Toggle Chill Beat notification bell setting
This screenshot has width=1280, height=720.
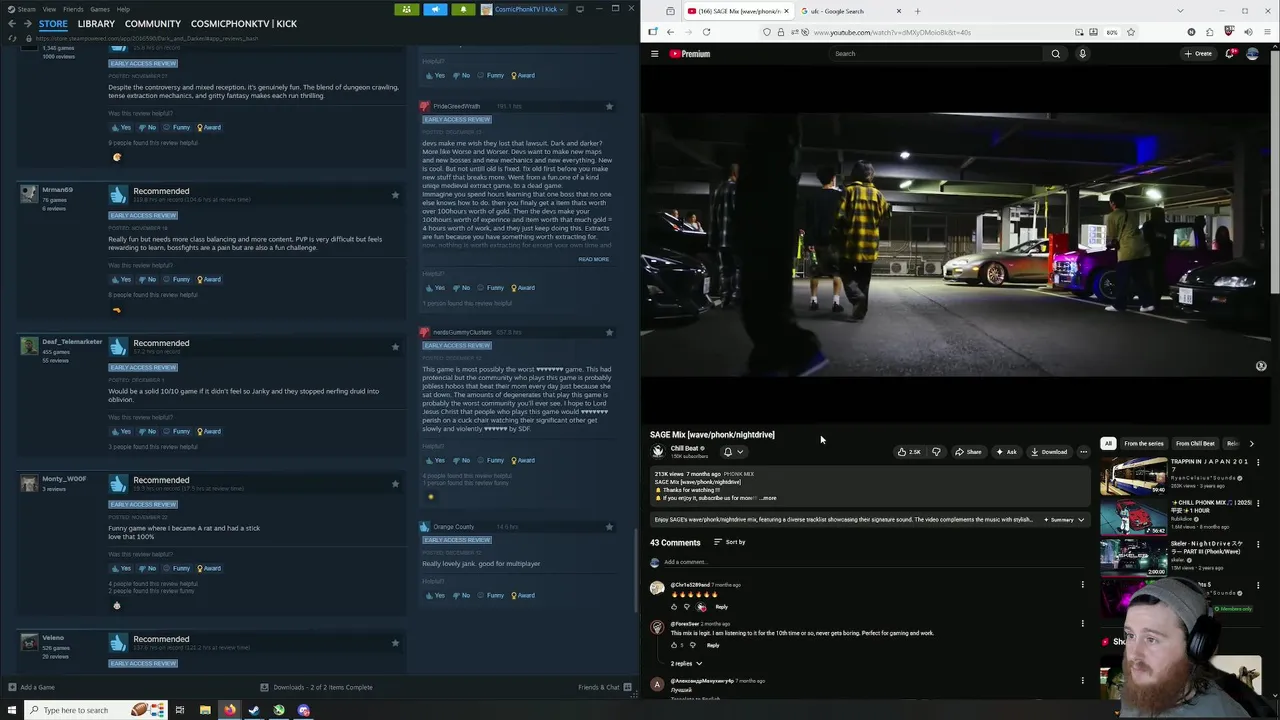(733, 452)
